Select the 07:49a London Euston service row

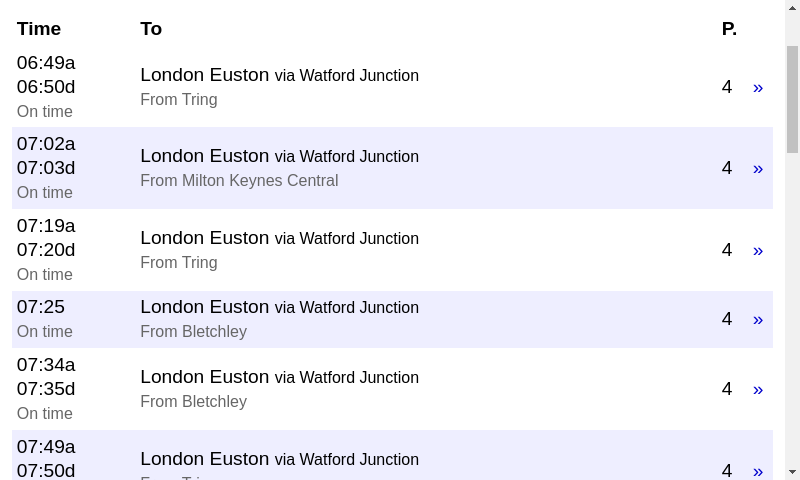[x=392, y=455]
